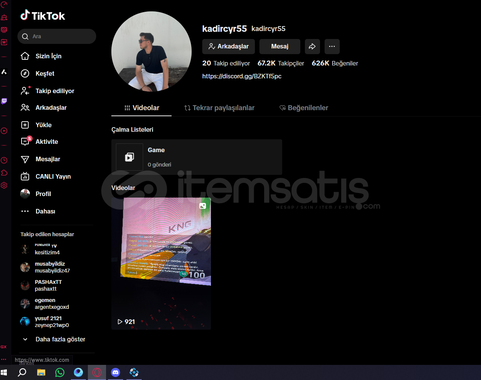The image size is (481, 380).
Task: Open the three dots beside Daha
Action: point(25,211)
